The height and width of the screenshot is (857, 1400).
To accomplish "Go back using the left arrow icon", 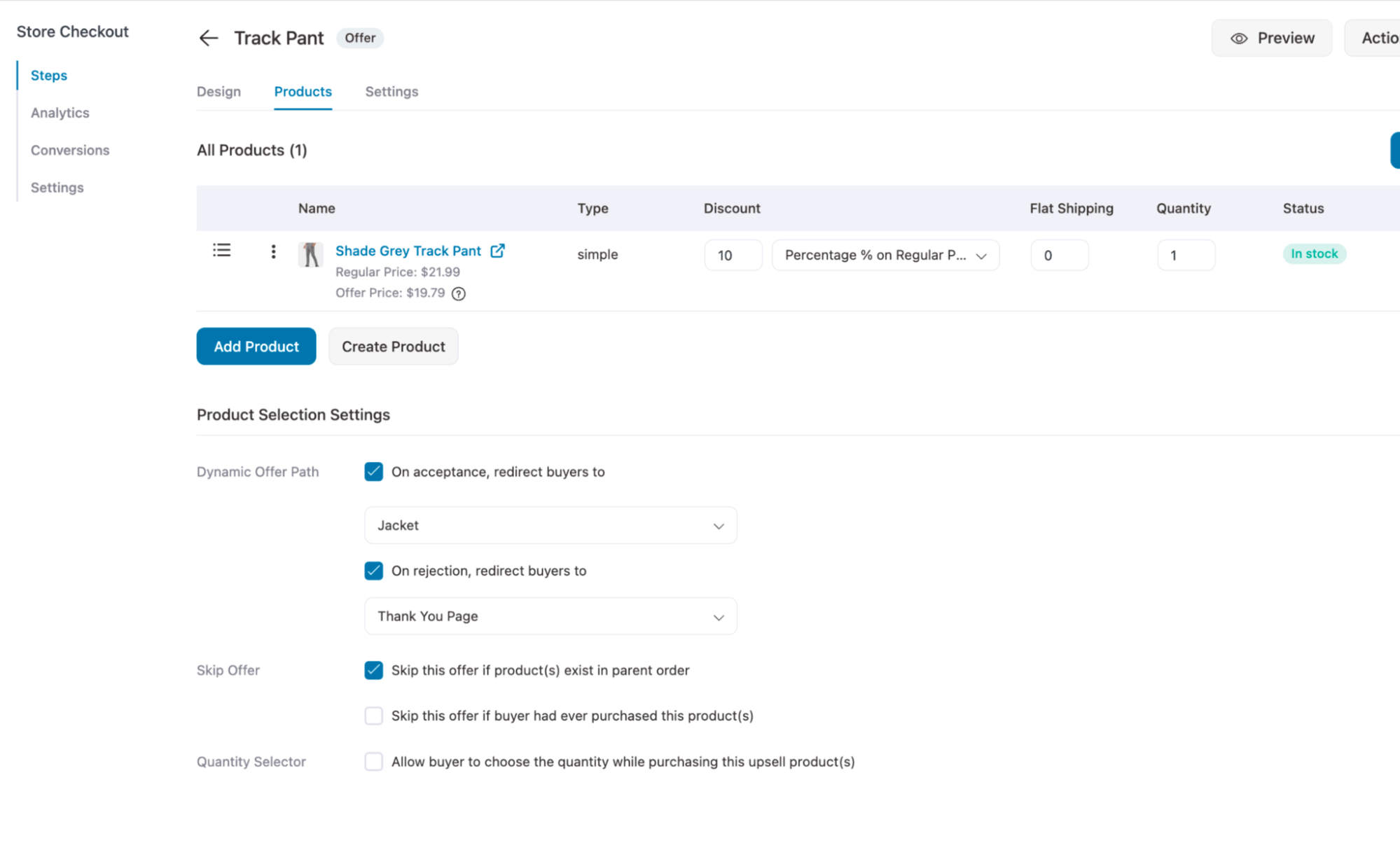I will (x=208, y=38).
